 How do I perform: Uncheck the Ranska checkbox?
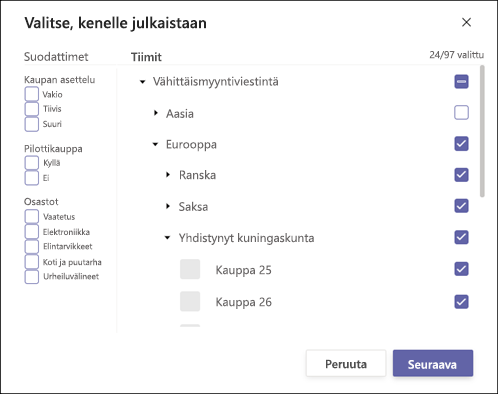461,175
